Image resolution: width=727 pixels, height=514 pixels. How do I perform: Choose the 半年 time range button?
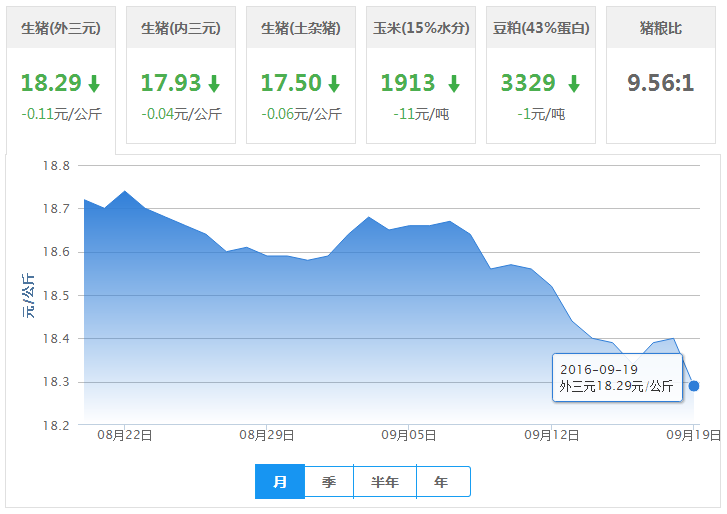385,482
